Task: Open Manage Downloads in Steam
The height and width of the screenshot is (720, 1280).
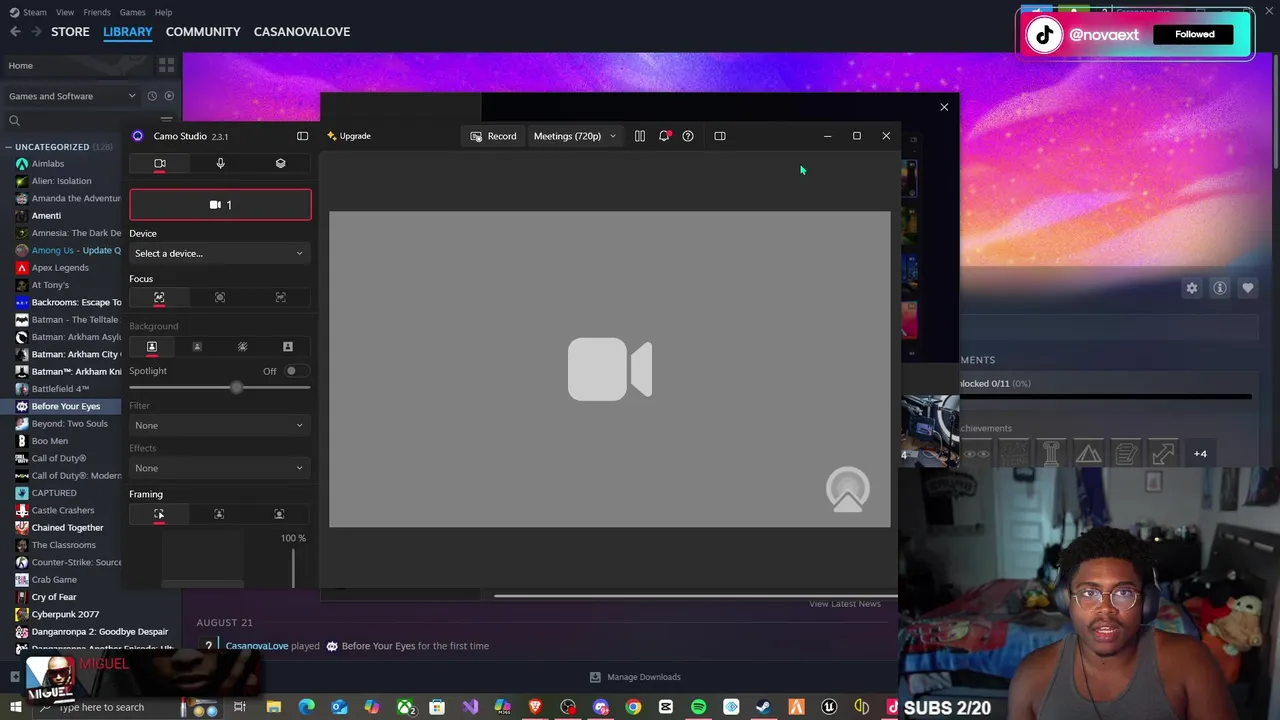Action: coord(635,677)
